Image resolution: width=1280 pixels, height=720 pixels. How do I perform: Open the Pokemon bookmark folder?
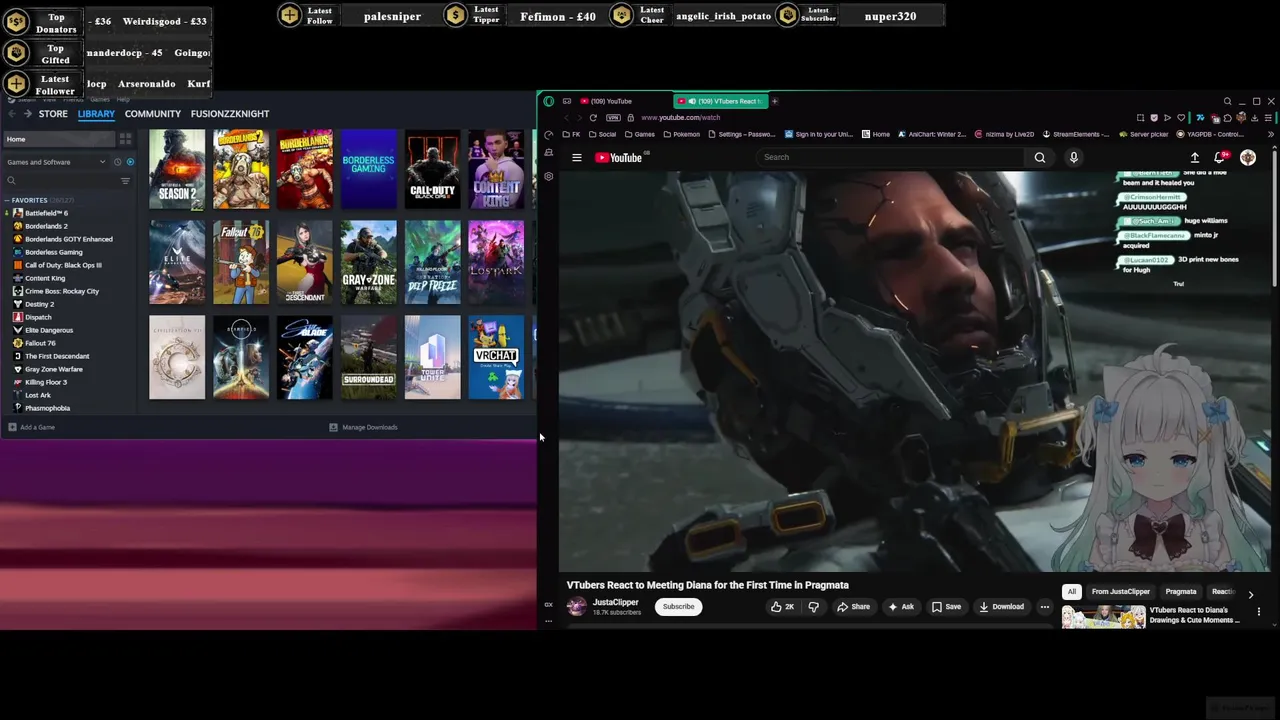tap(681, 134)
